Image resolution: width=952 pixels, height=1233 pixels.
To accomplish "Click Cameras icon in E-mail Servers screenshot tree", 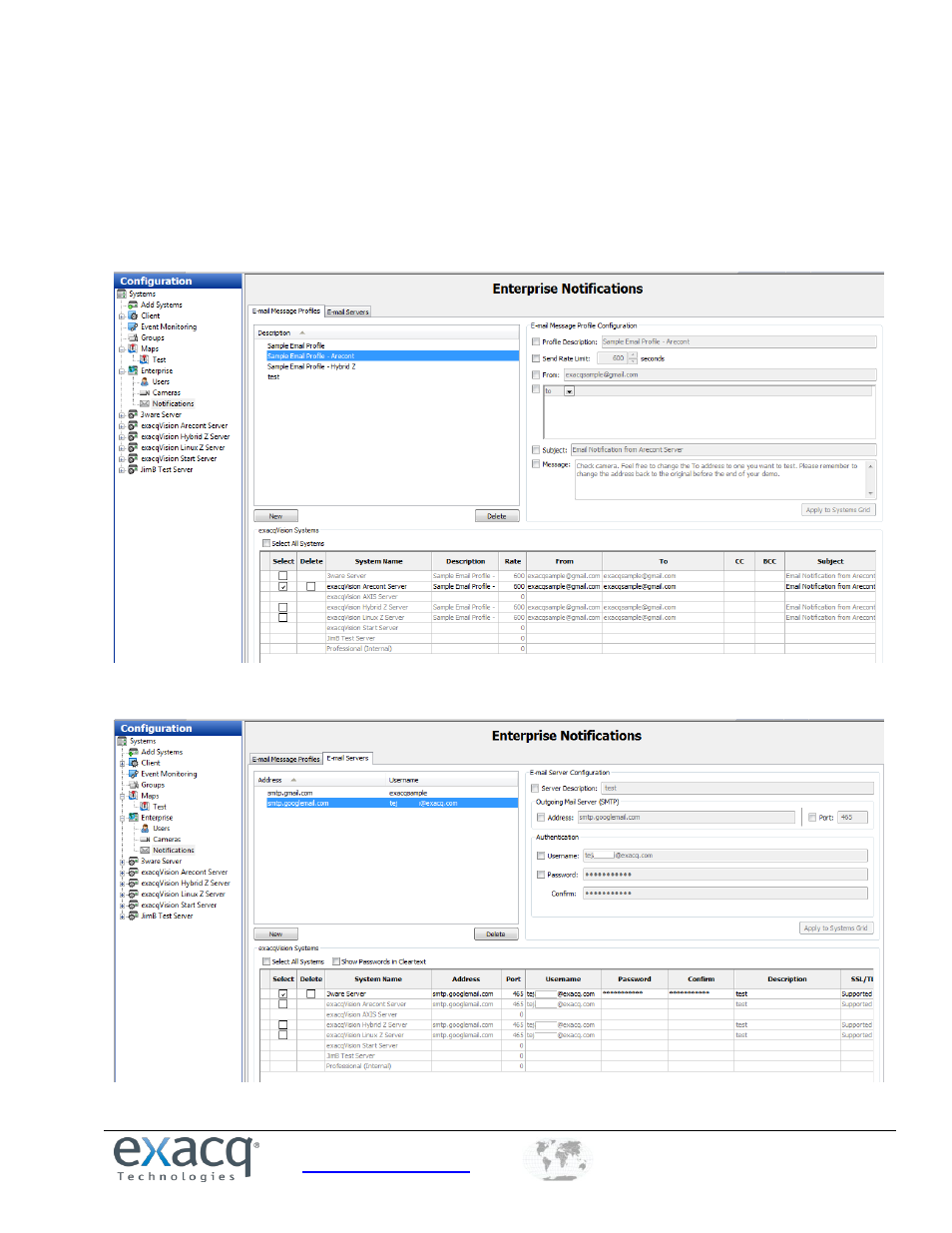I will tap(145, 839).
